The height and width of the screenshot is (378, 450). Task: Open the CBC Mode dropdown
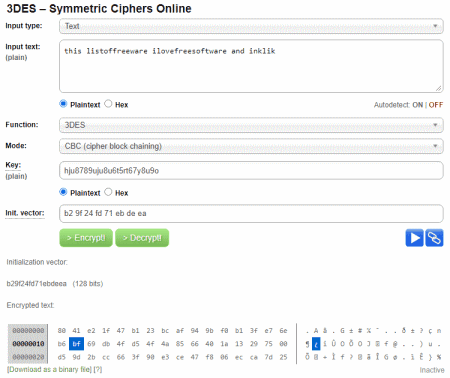251,146
